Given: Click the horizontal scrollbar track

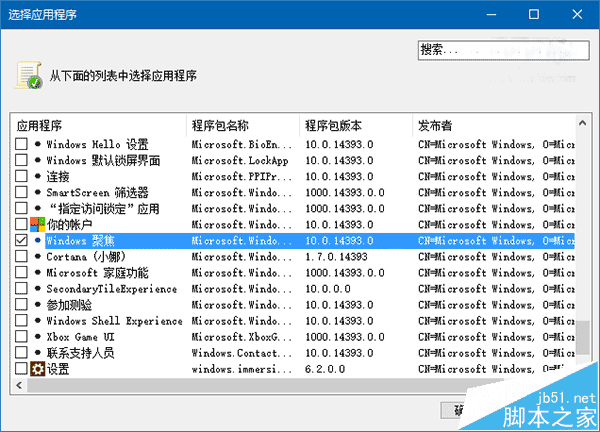Looking at the screenshot, I should tap(268, 385).
